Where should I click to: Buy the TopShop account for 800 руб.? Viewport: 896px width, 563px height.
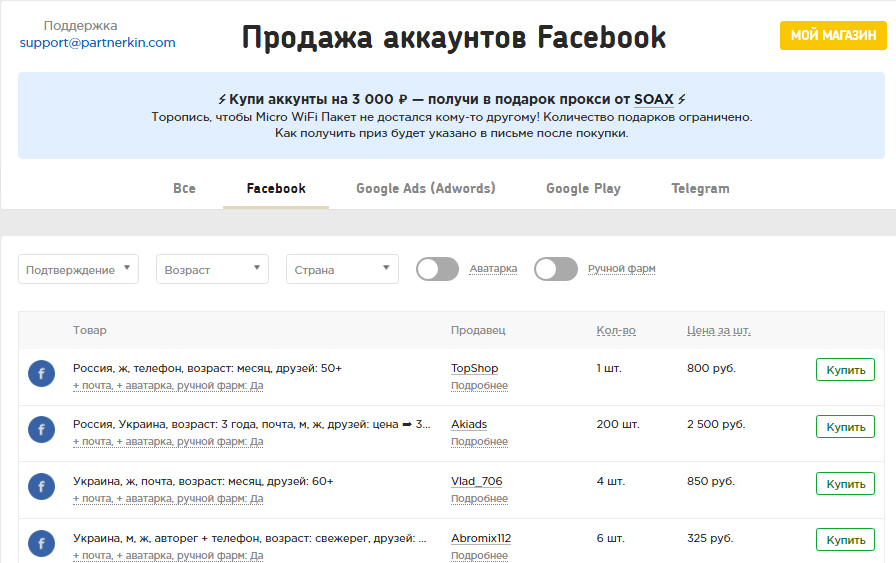coord(845,369)
